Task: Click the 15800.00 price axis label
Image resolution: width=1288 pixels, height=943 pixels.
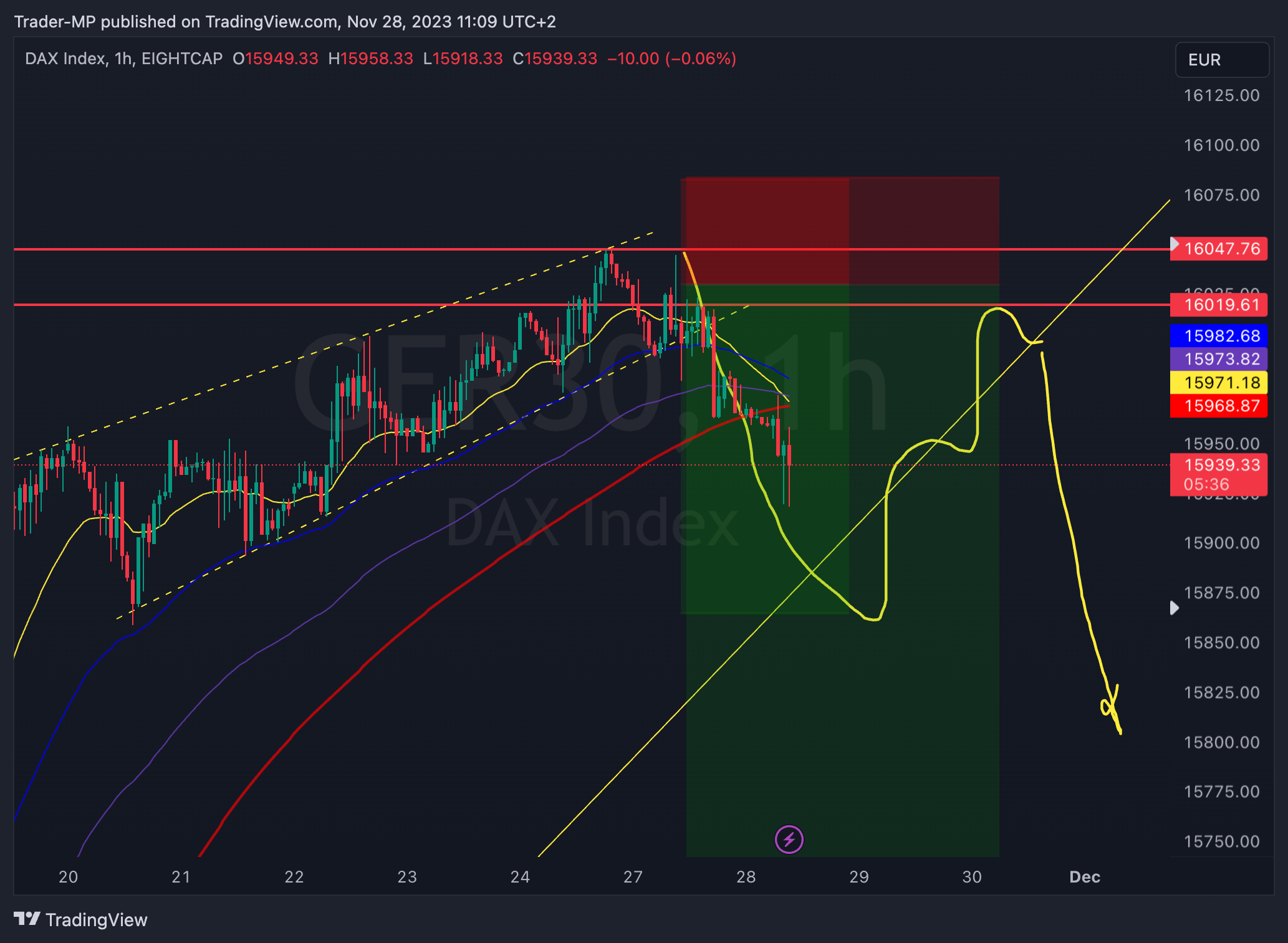Action: pos(1221,742)
